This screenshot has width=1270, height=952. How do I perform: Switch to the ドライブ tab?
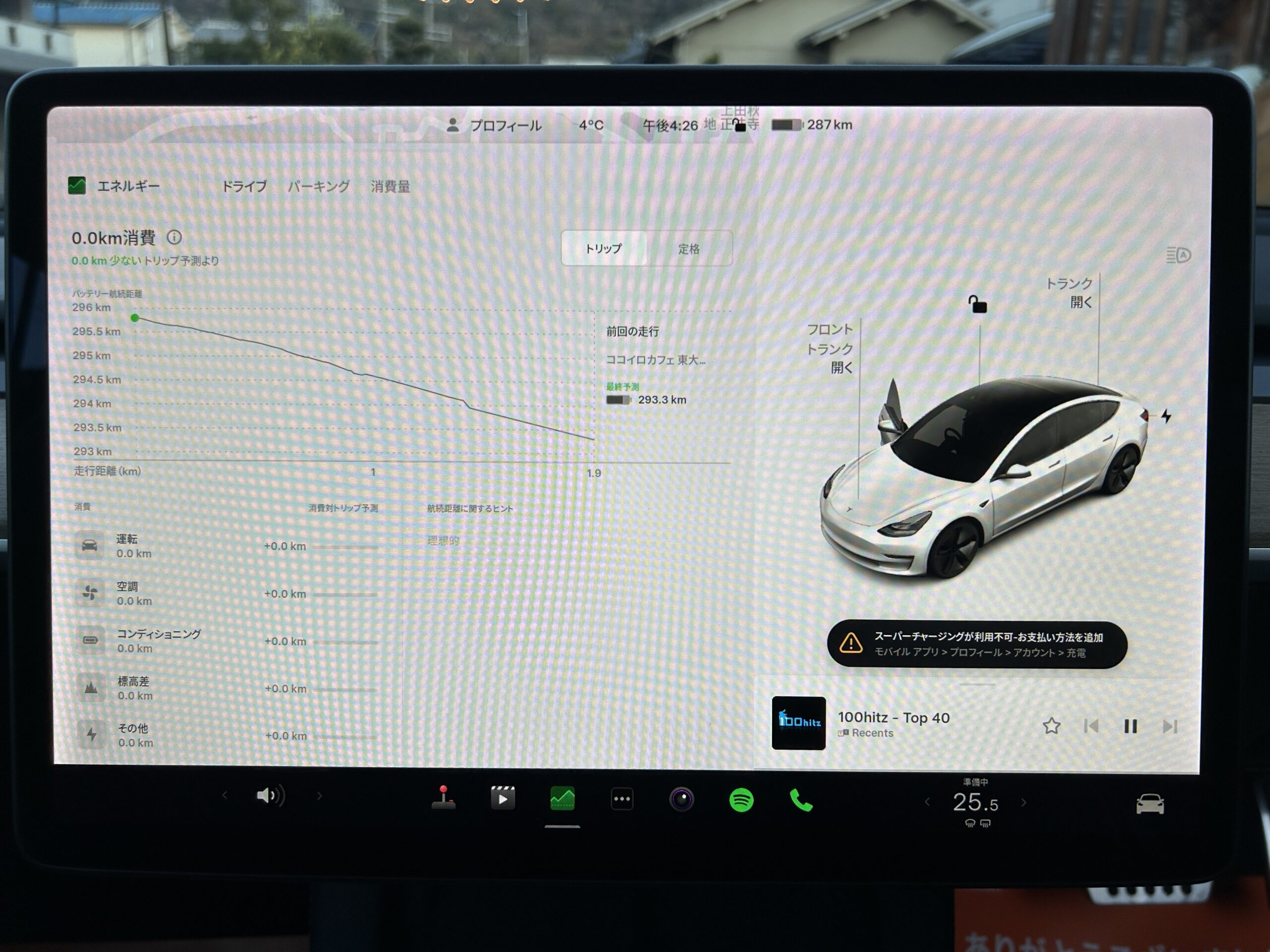click(x=244, y=186)
